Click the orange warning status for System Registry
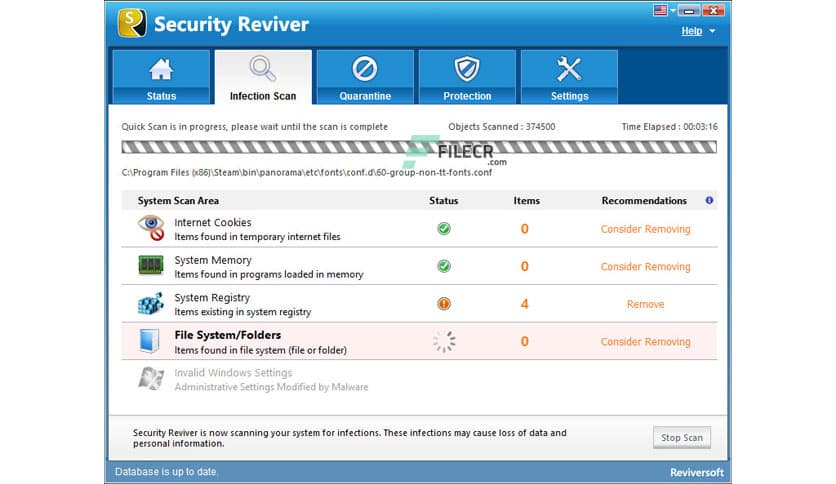 coord(444,304)
